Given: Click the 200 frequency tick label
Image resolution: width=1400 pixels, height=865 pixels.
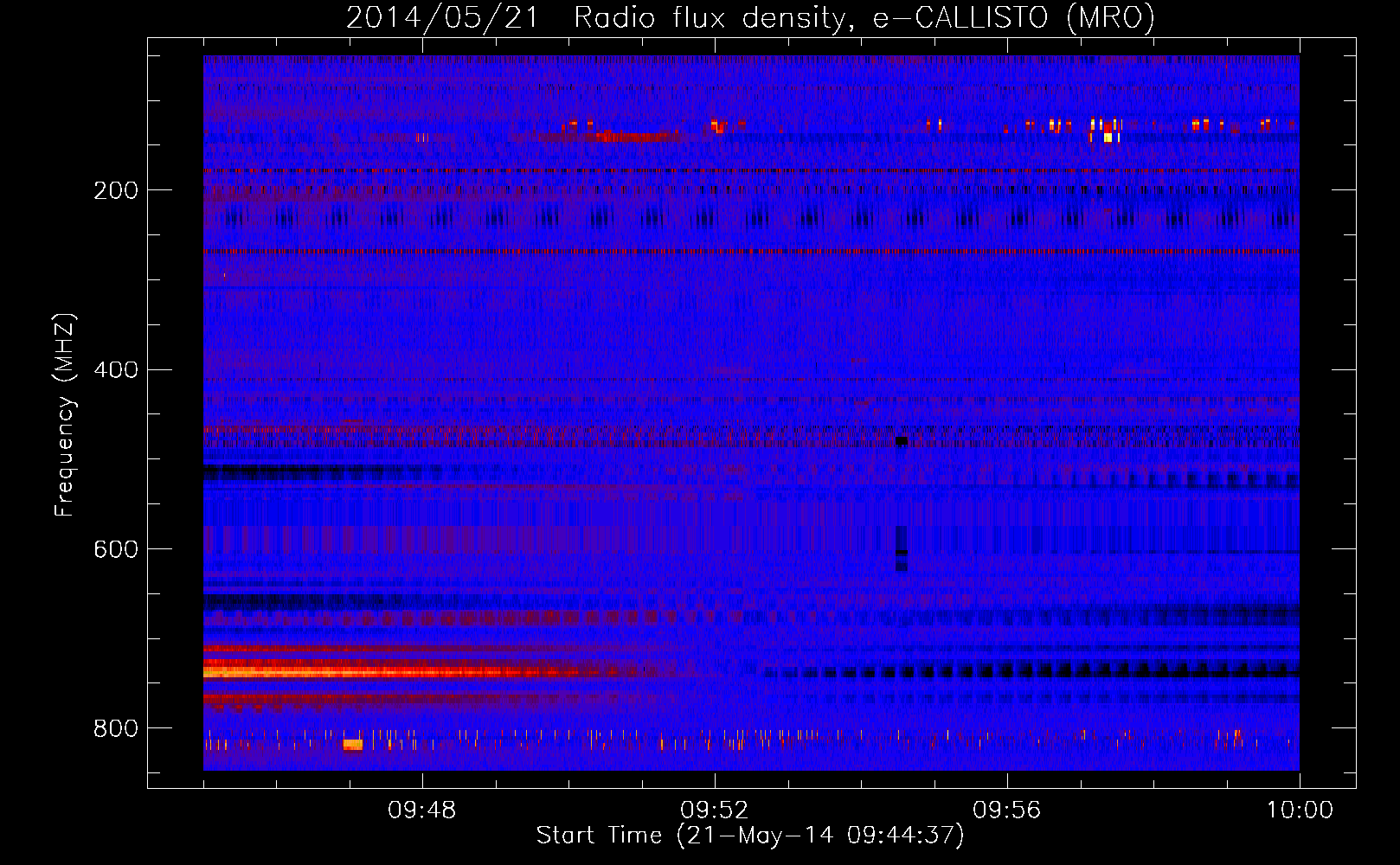Looking at the screenshot, I should 116,190.
